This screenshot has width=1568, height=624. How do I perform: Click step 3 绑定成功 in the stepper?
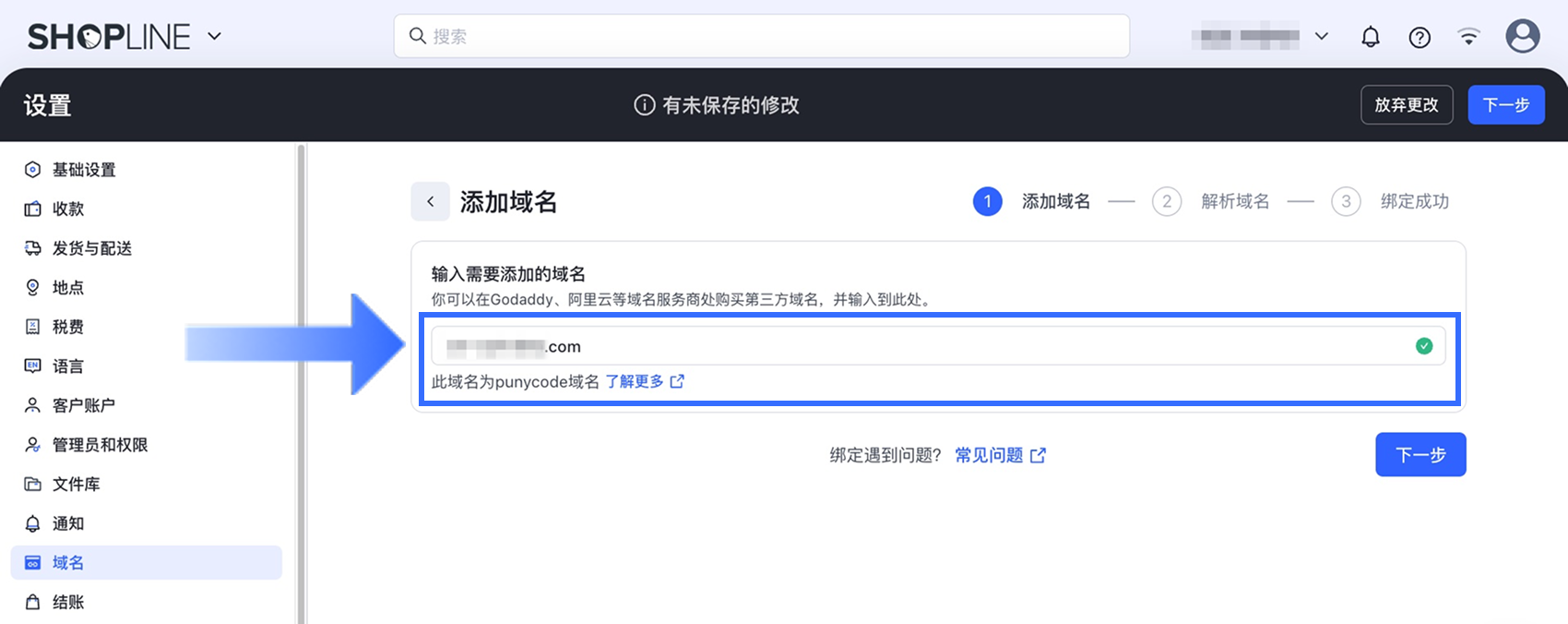tap(1390, 201)
